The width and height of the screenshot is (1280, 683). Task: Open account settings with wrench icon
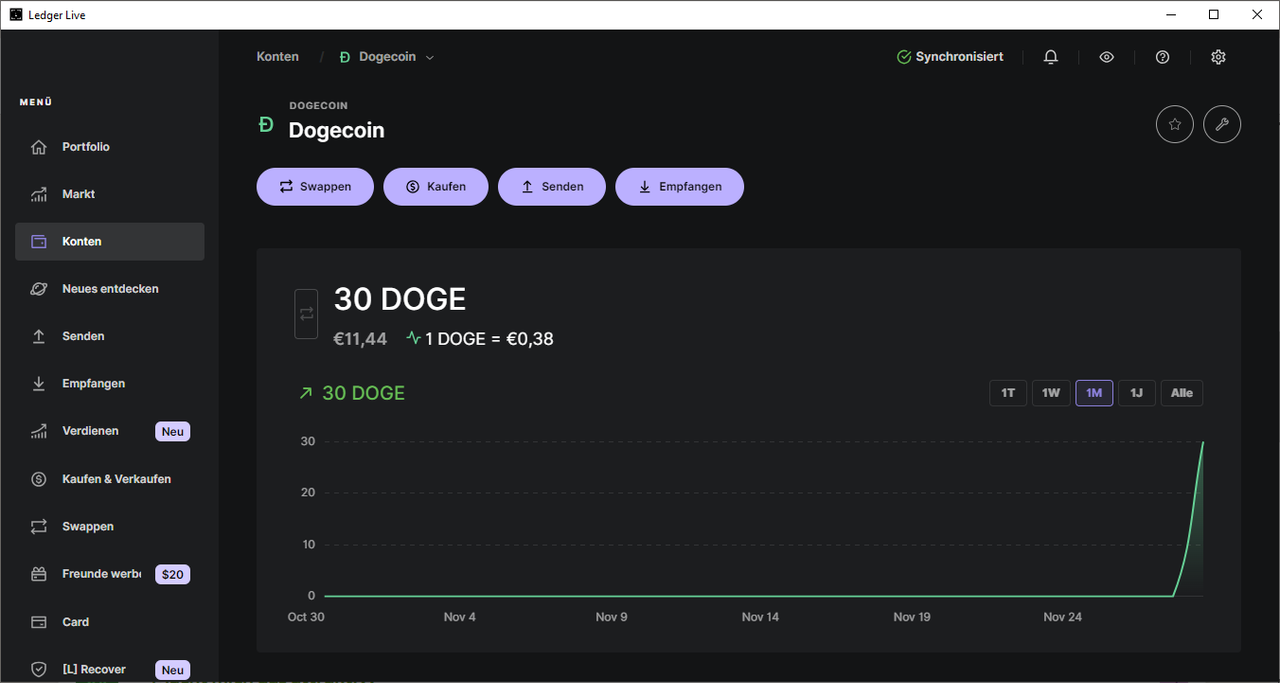[1222, 125]
